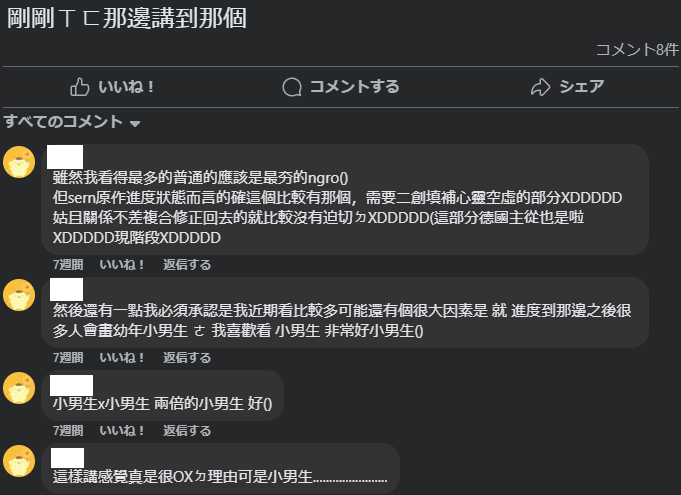Click the hidden username above the first comment
The image size is (681, 495).
(x=65, y=157)
